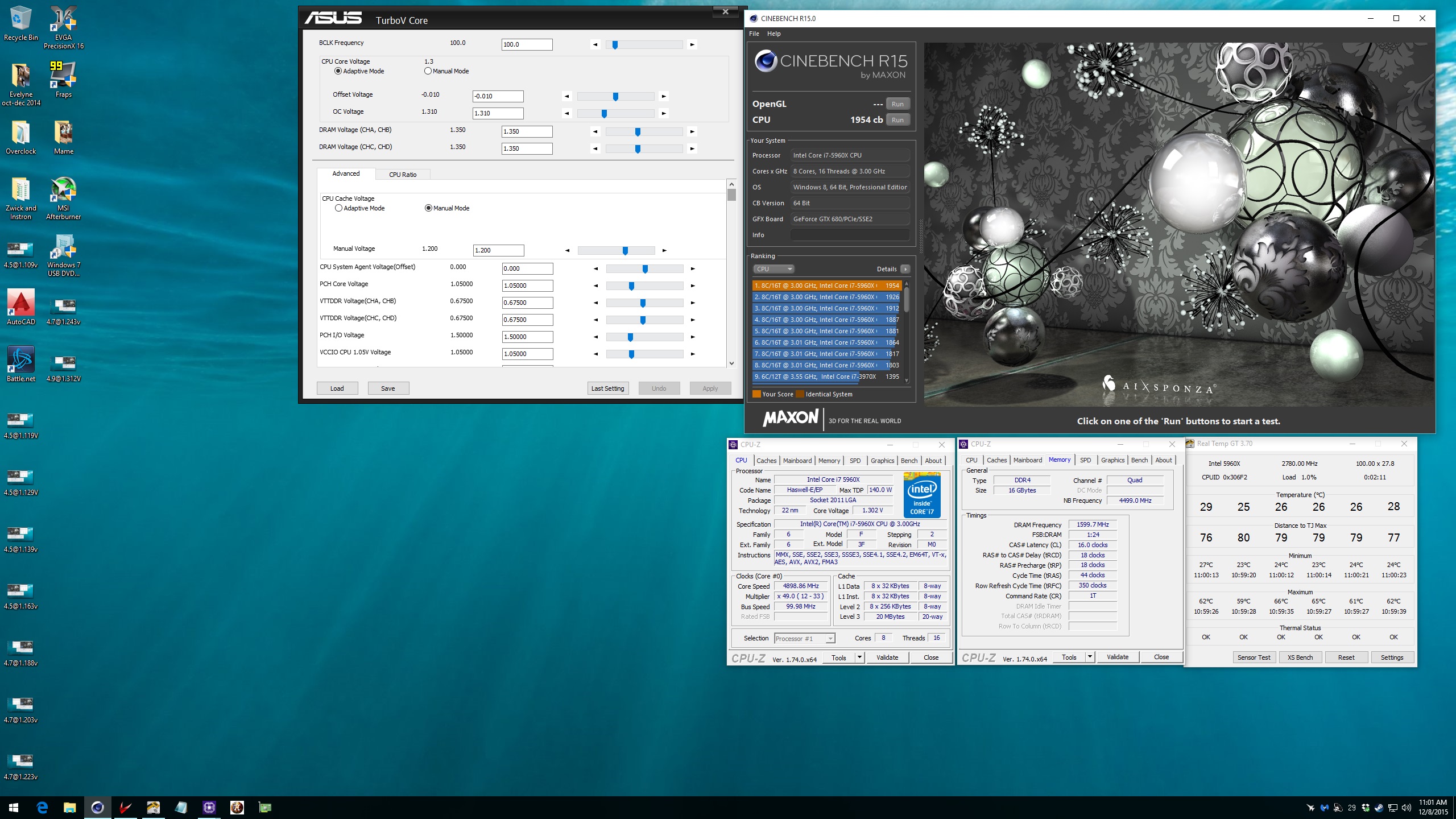The width and height of the screenshot is (1456, 819).
Task: Run the Cinebench CPU test
Action: tap(897, 120)
